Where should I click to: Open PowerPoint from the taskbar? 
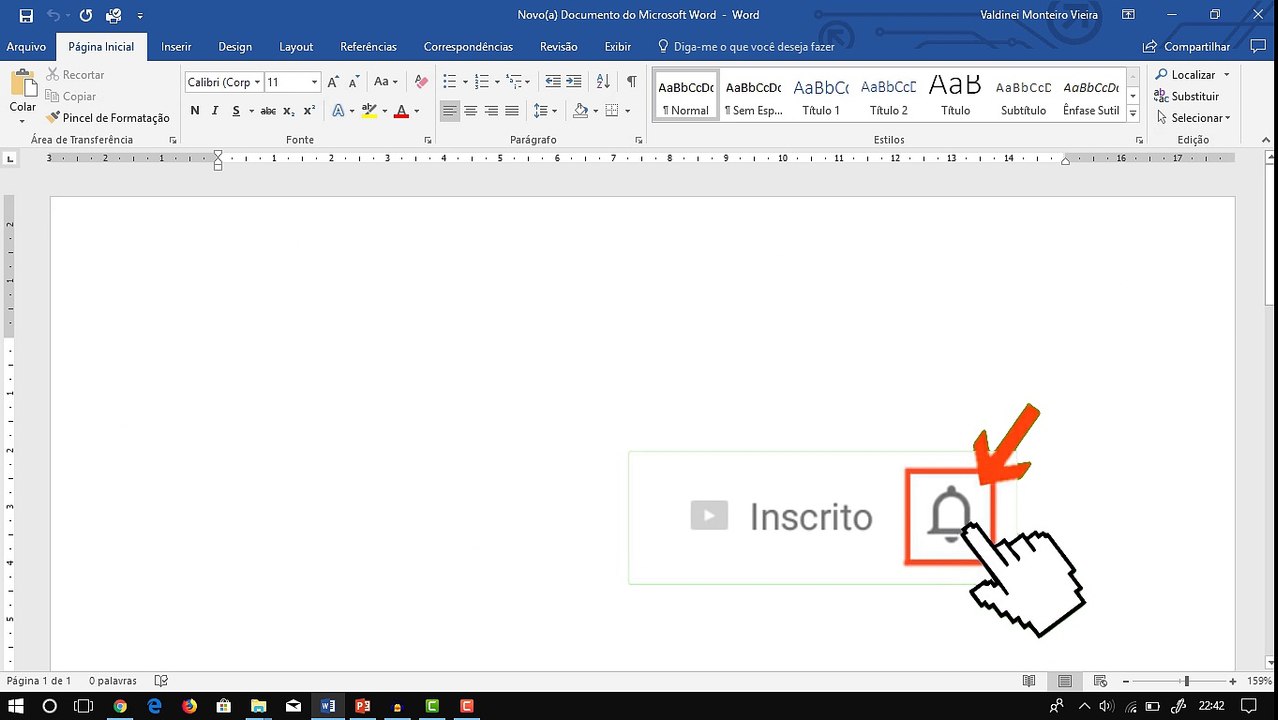(x=362, y=706)
